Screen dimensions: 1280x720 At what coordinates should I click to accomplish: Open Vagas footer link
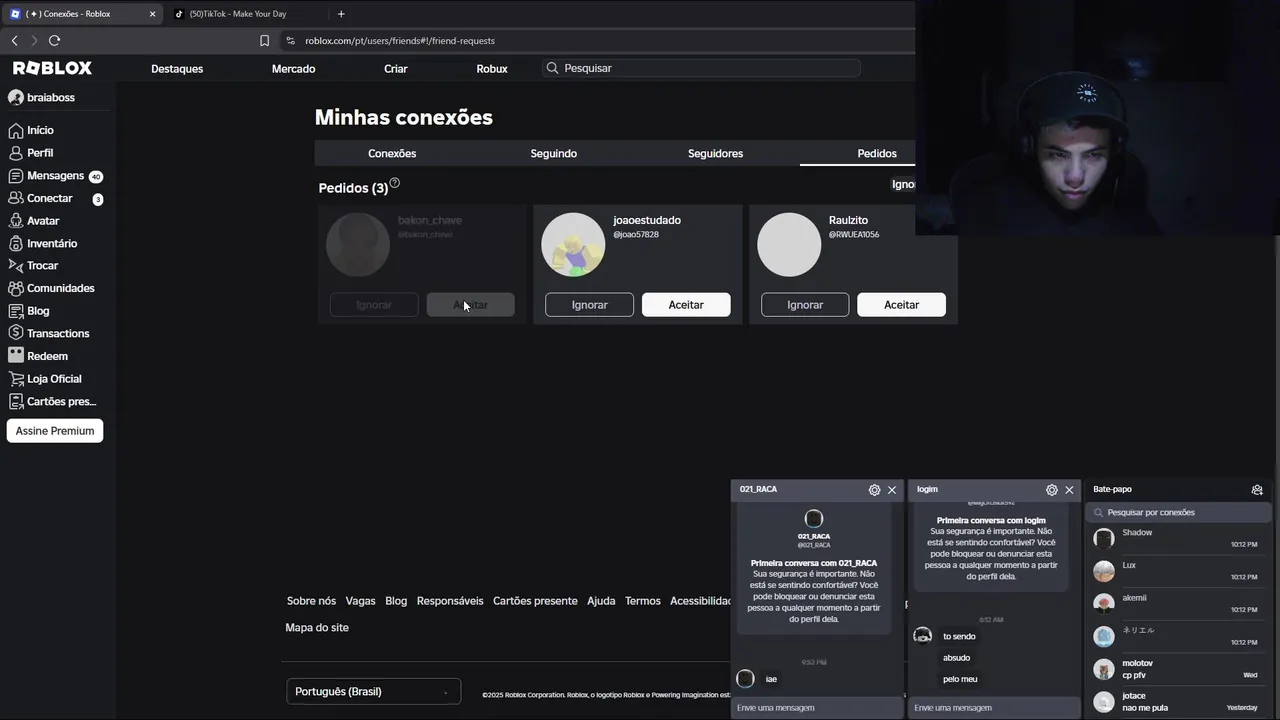[x=360, y=601]
